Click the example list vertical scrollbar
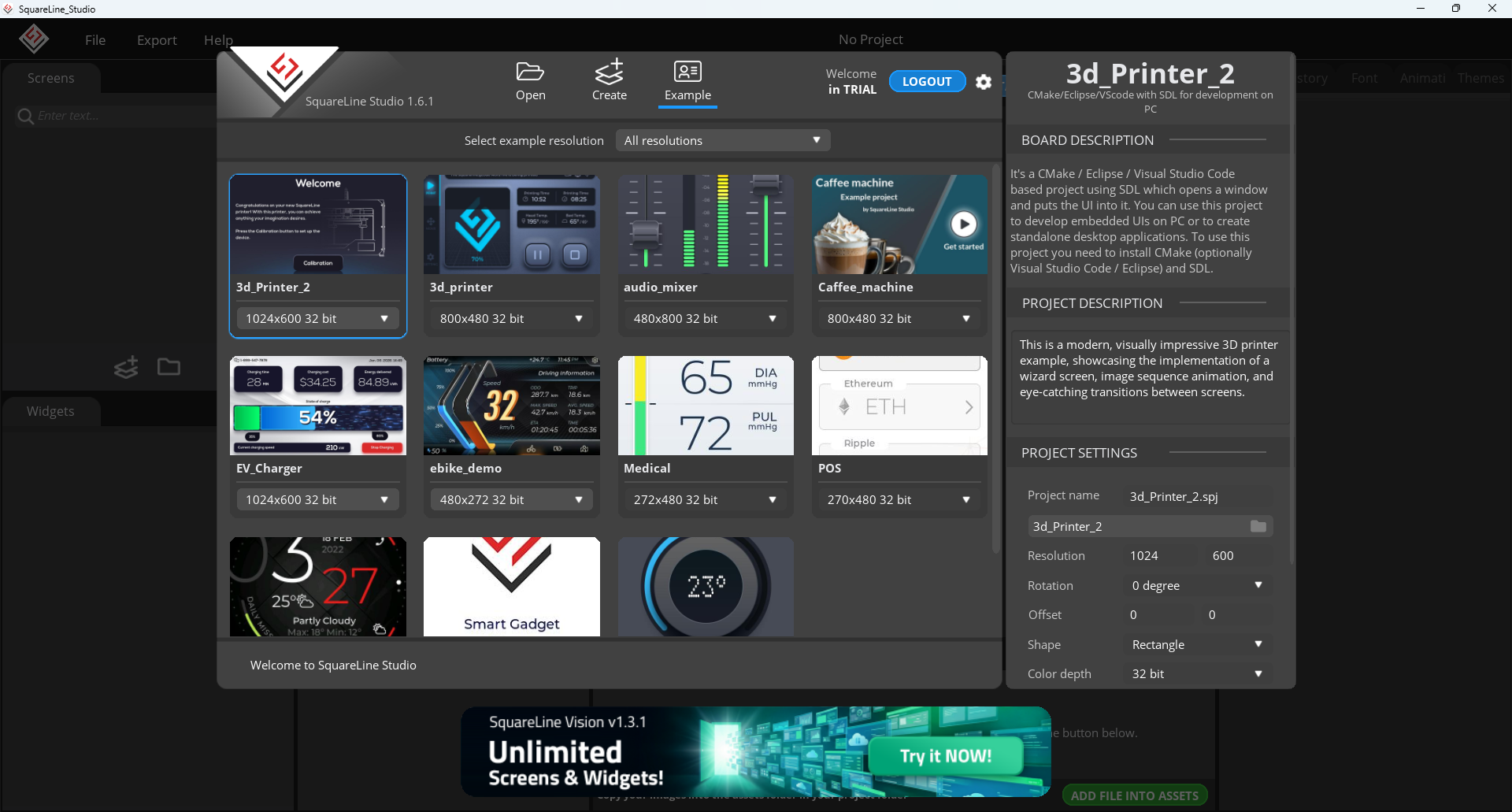This screenshot has width=1512, height=812. coord(995,358)
